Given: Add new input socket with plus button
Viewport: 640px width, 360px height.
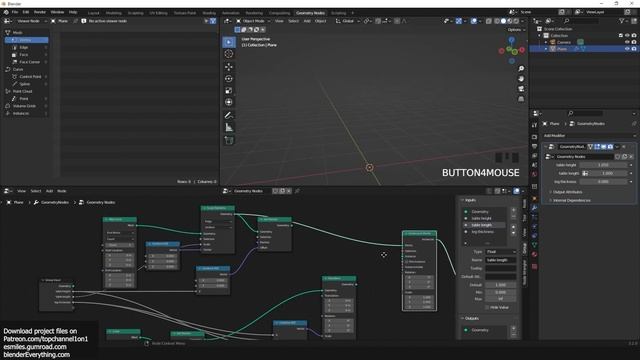Looking at the screenshot, I should pos(513,210).
